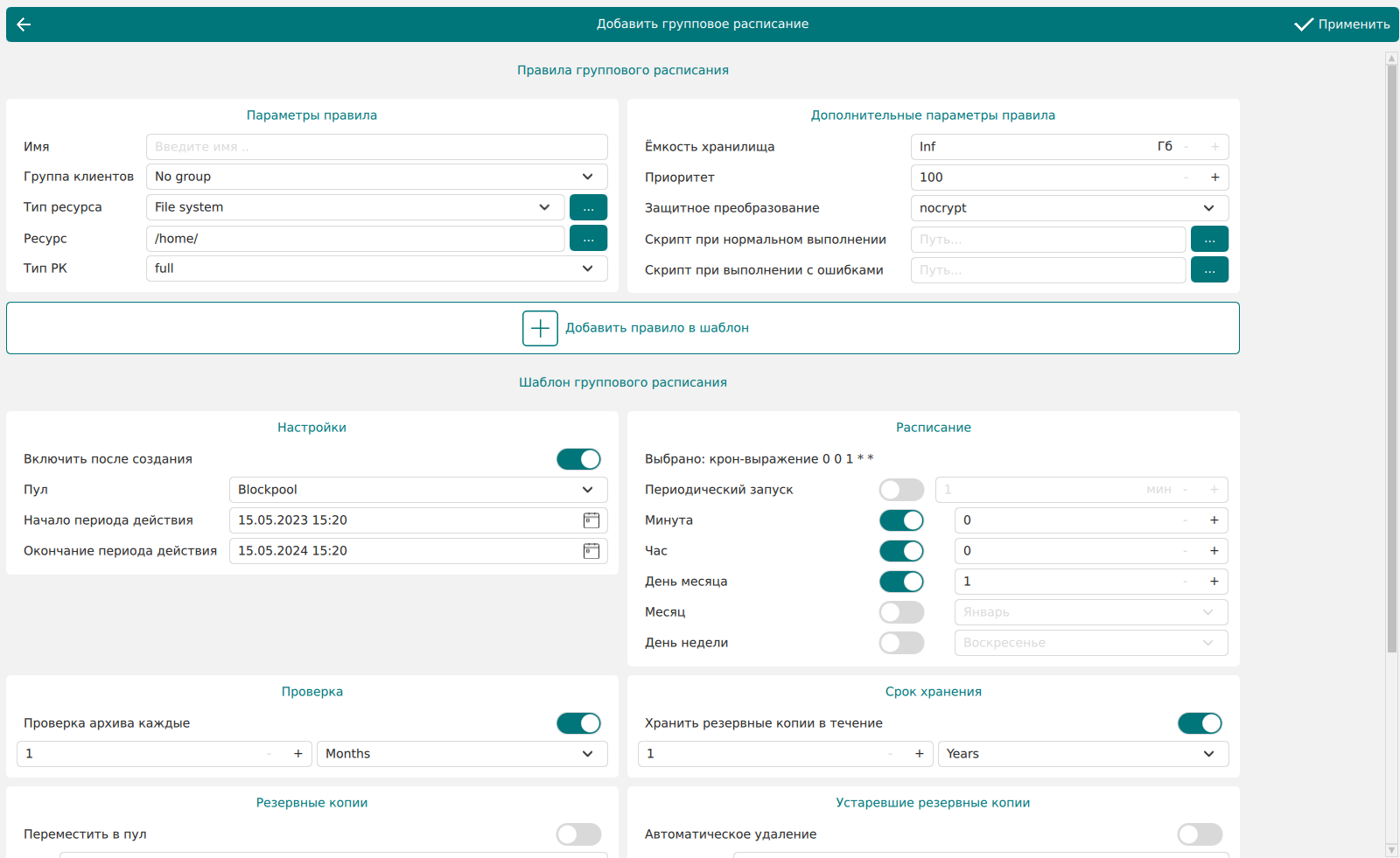
Task: Open browse button next to /home/ resource
Action: click(x=588, y=238)
